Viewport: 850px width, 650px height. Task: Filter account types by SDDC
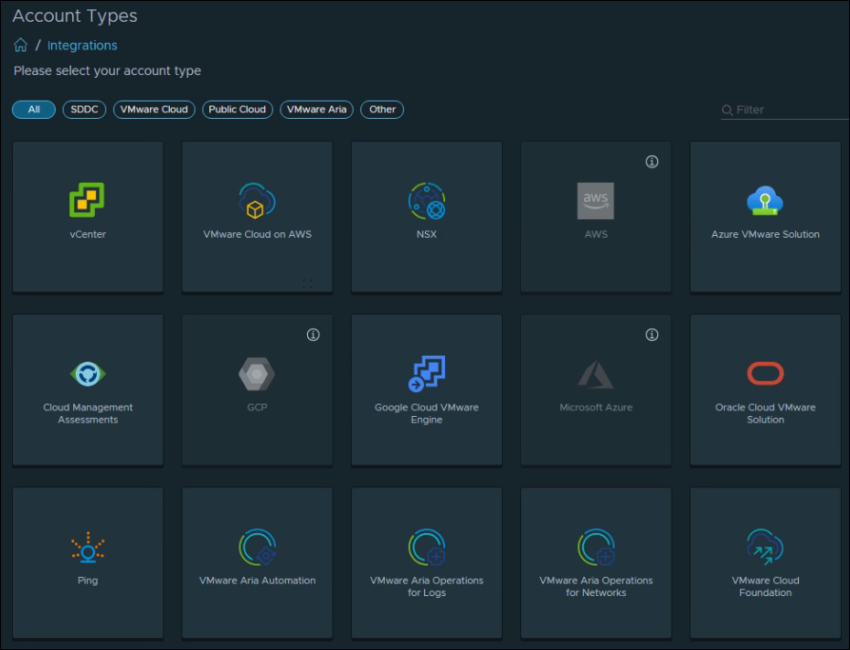84,110
